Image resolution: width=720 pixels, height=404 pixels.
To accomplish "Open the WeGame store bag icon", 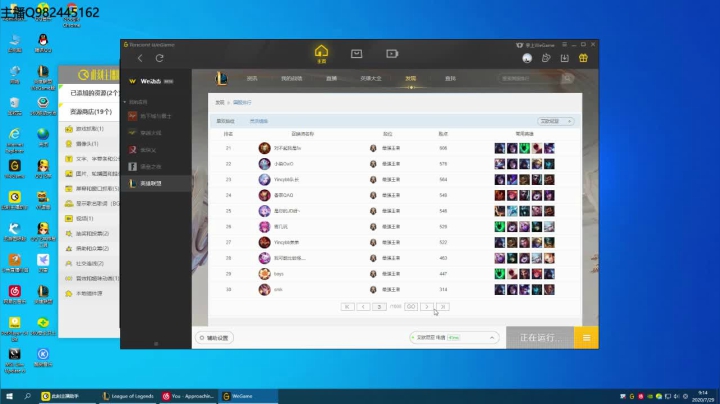I will (x=356, y=54).
